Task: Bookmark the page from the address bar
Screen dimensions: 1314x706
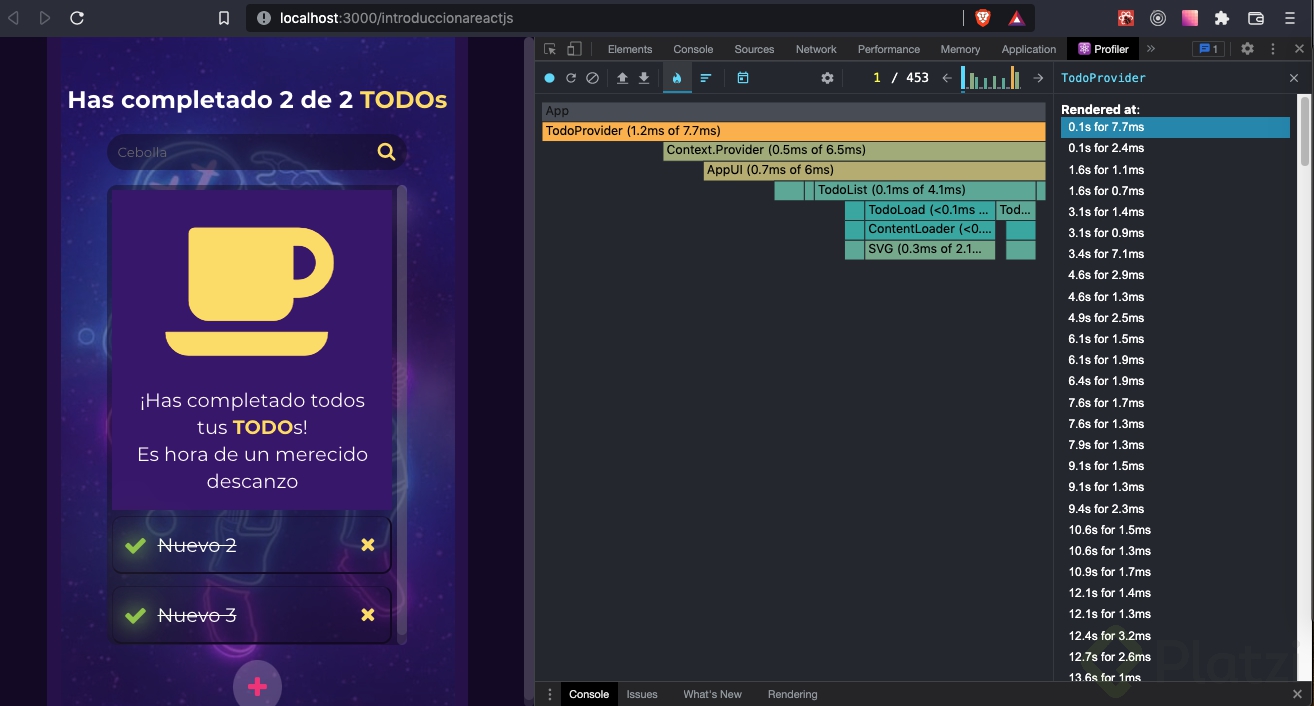Action: [224, 18]
